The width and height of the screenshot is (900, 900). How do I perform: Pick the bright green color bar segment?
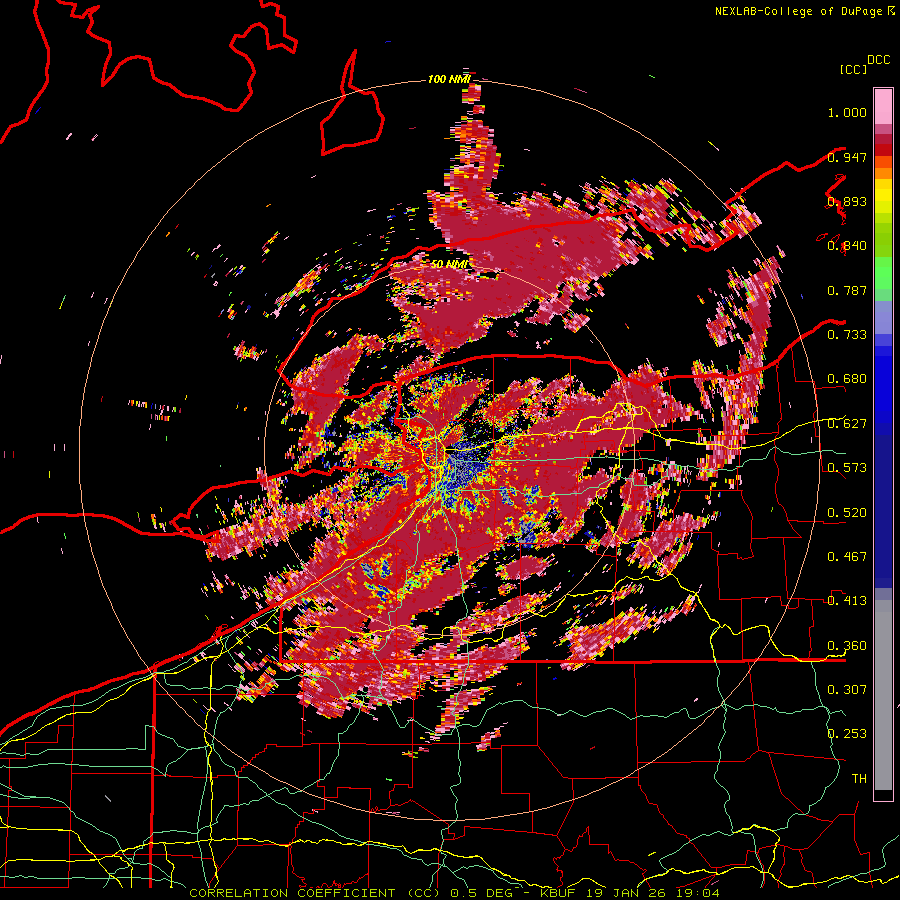click(883, 273)
